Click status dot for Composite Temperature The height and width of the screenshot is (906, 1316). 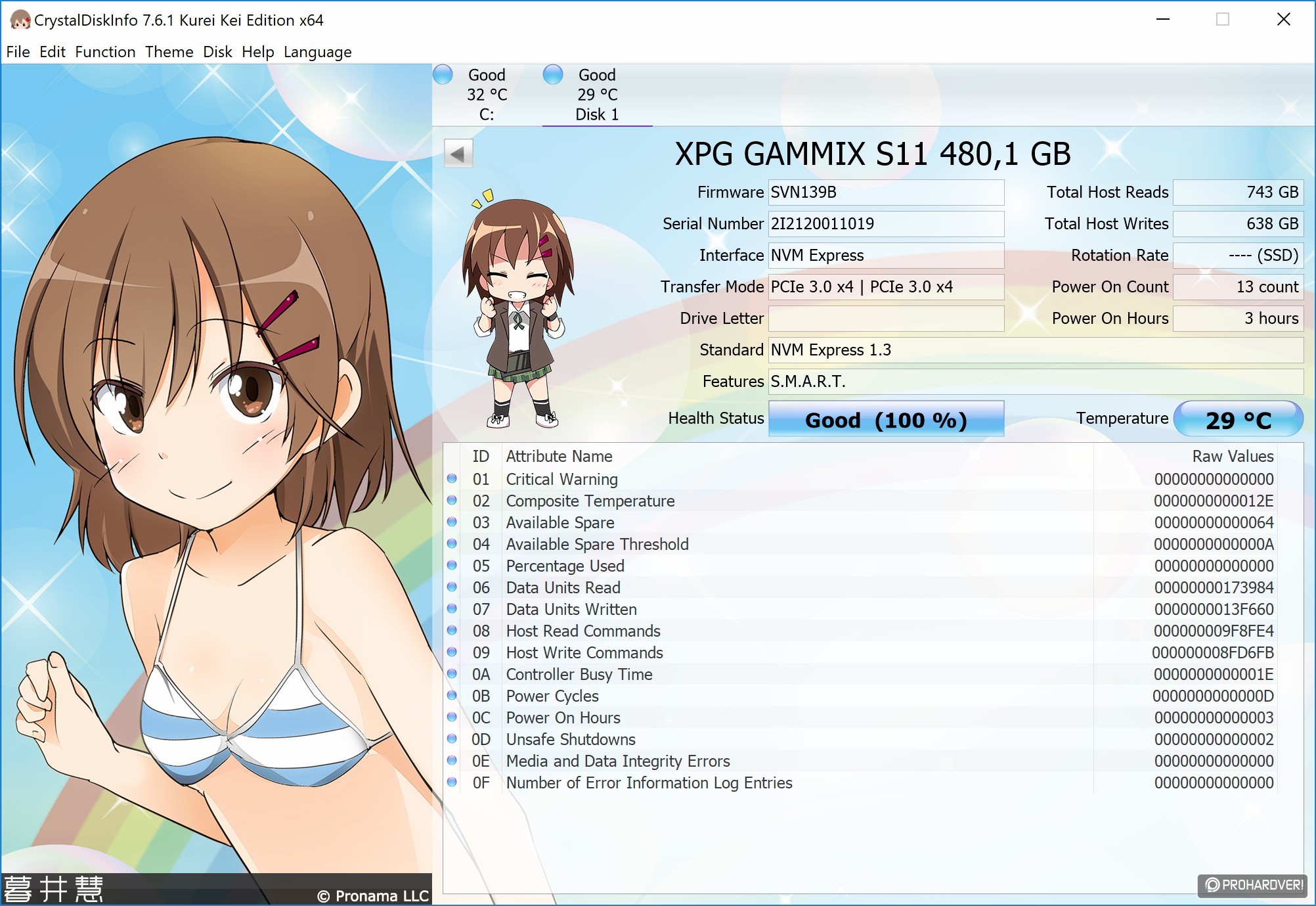[x=452, y=501]
